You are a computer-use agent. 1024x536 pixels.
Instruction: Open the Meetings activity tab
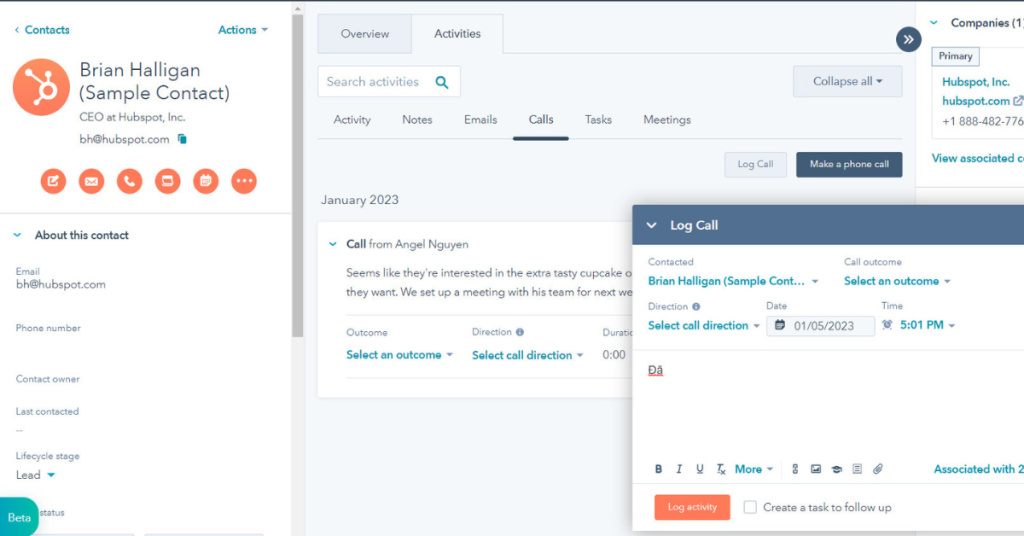(667, 120)
